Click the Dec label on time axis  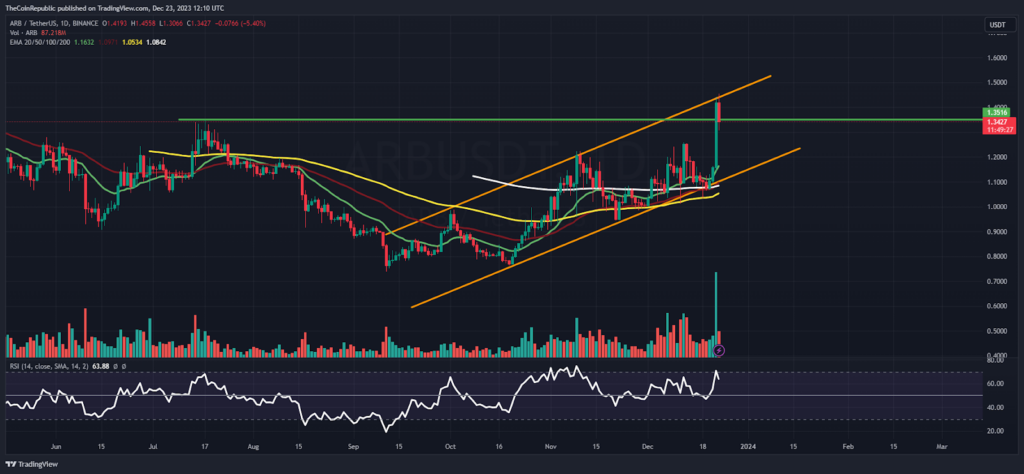click(x=646, y=447)
